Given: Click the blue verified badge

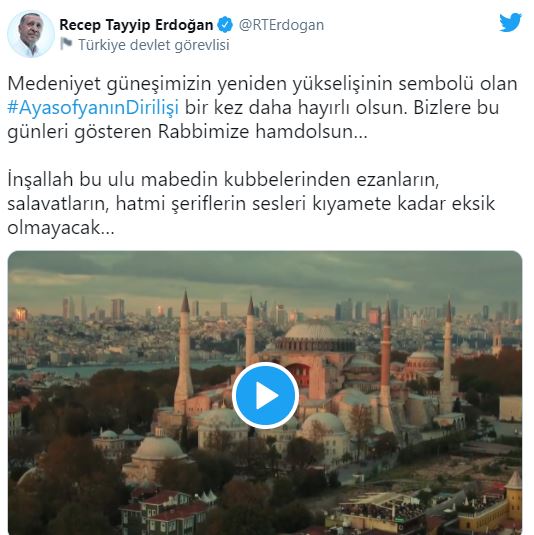Looking at the screenshot, I should (x=225, y=25).
